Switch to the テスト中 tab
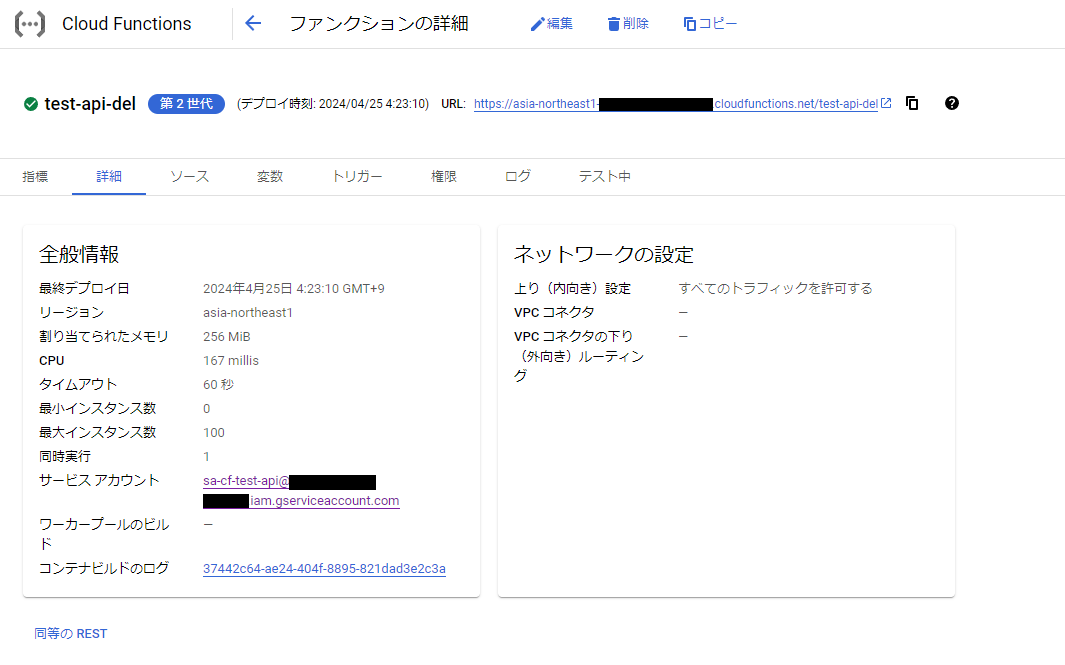The width and height of the screenshot is (1065, 665). pyautogui.click(x=602, y=176)
